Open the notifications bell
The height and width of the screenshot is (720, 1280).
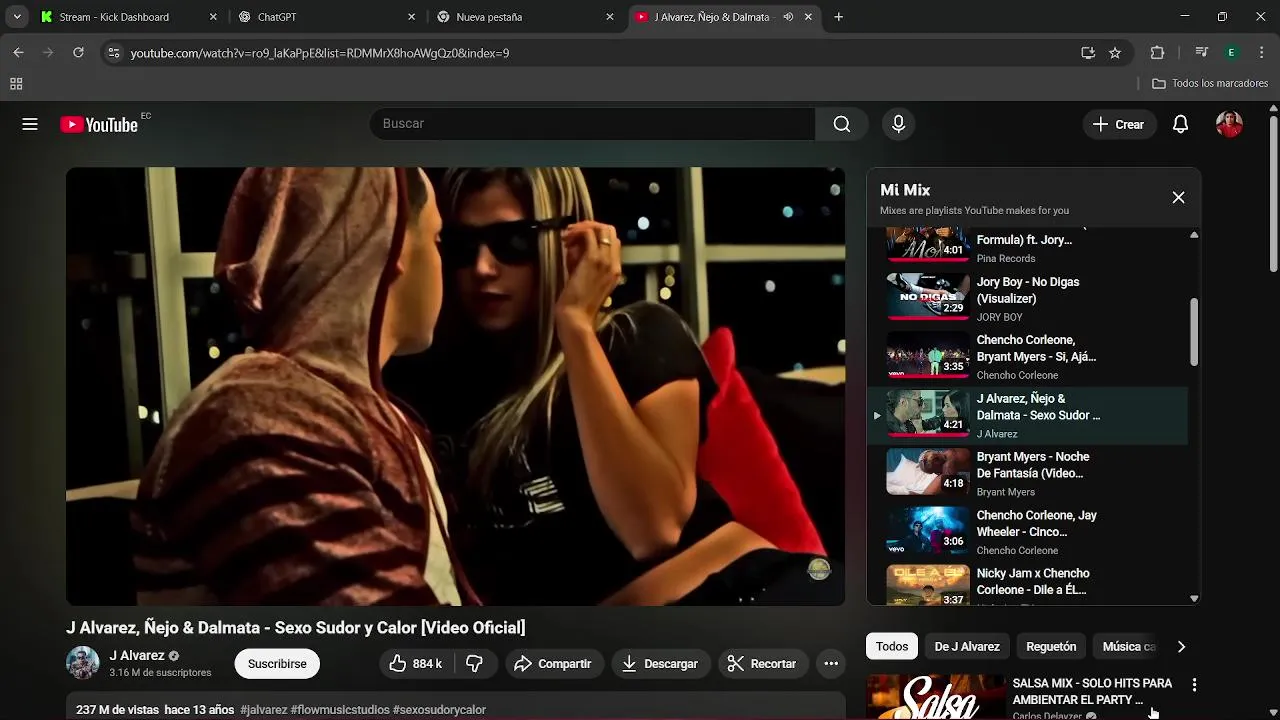coord(1180,124)
